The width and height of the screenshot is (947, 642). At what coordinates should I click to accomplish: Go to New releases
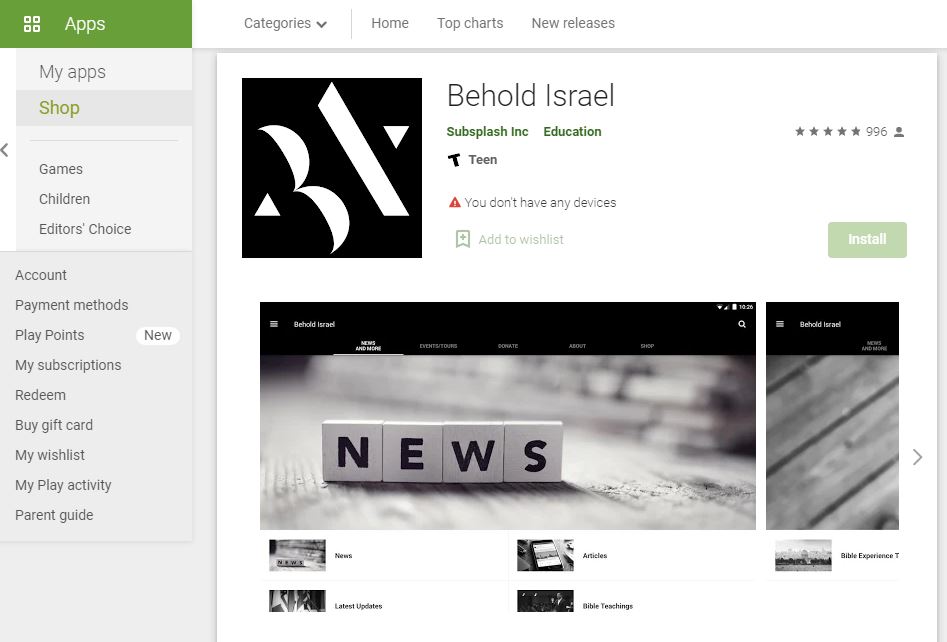click(573, 24)
